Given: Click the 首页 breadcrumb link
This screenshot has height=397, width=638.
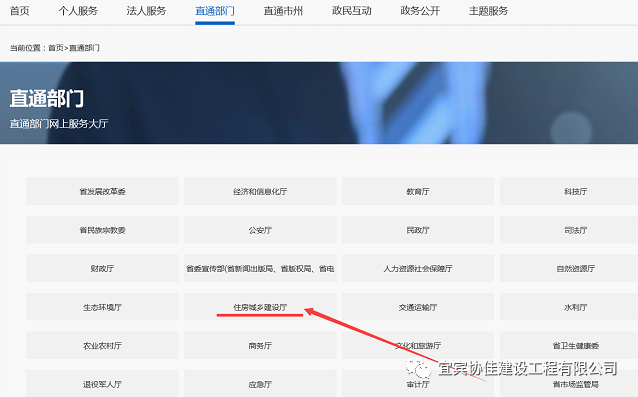Looking at the screenshot, I should click(56, 48).
